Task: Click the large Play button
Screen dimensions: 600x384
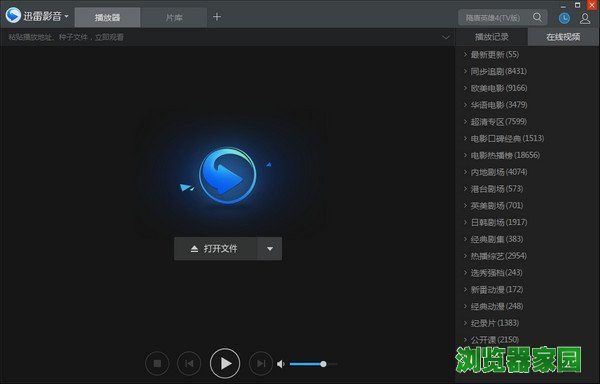Action: [225, 363]
